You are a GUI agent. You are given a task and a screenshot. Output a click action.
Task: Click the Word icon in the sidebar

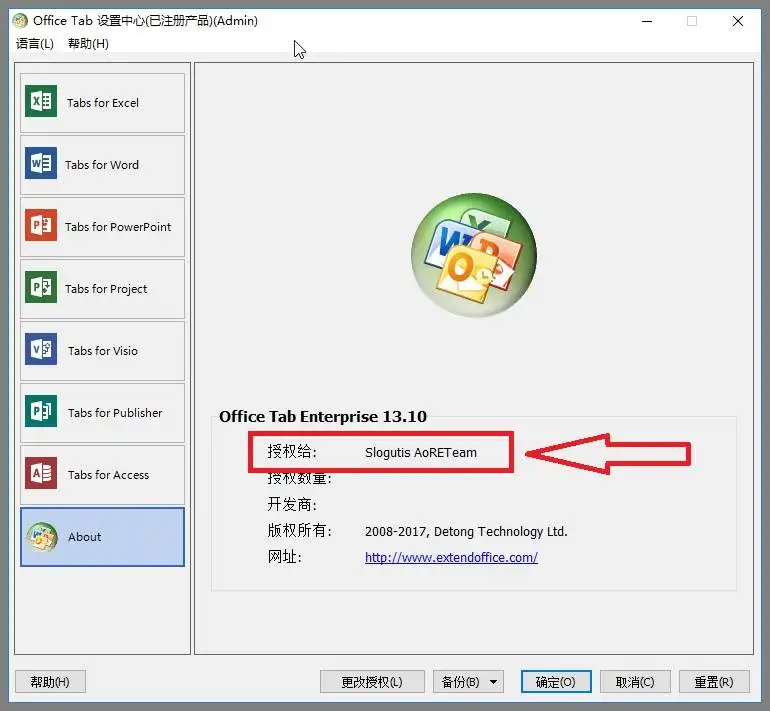tap(41, 164)
